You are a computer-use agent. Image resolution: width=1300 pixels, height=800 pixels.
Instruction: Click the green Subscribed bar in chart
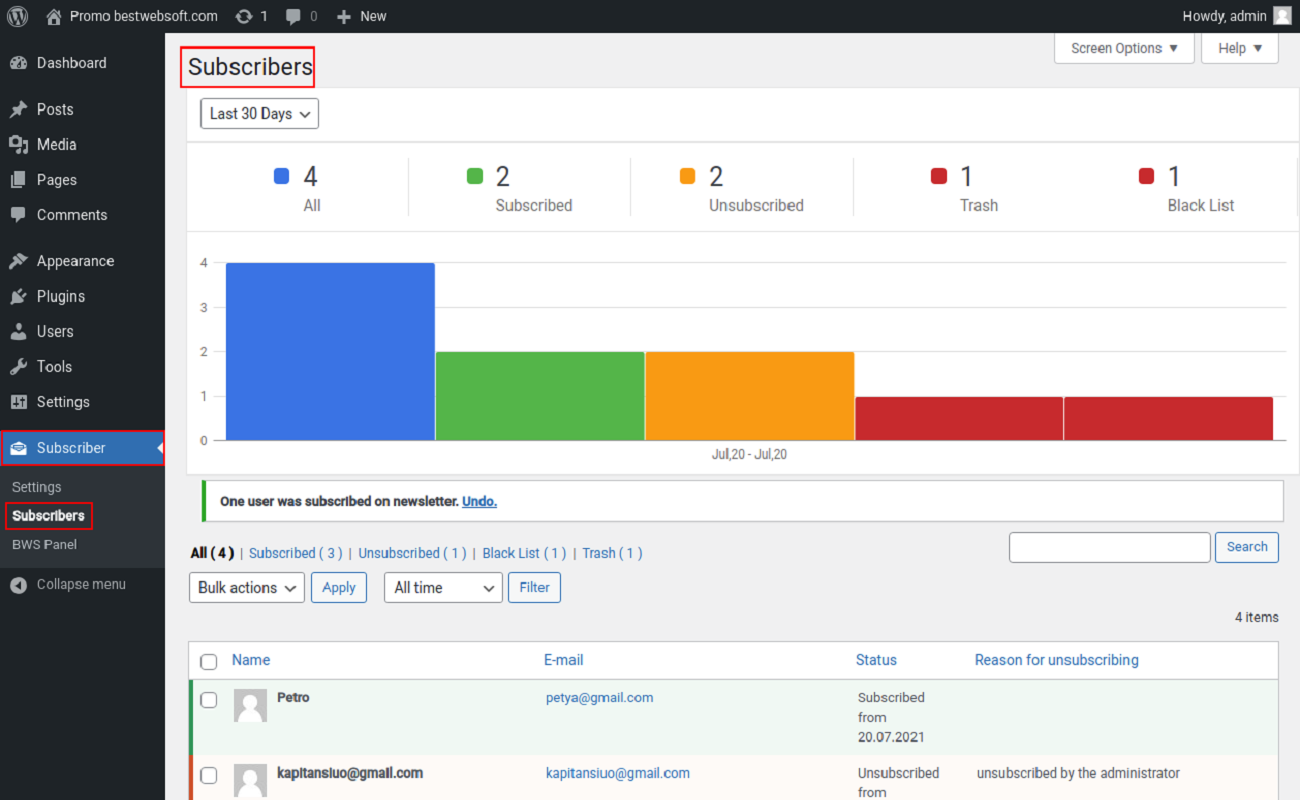[540, 396]
